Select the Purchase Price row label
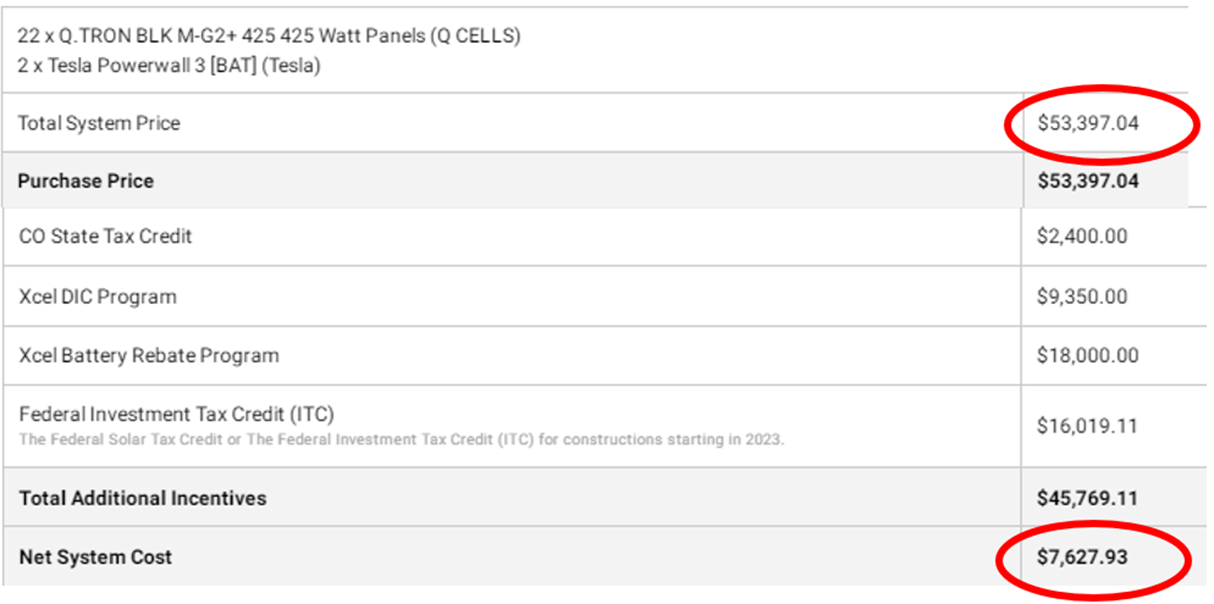The image size is (1214, 604). [86, 181]
